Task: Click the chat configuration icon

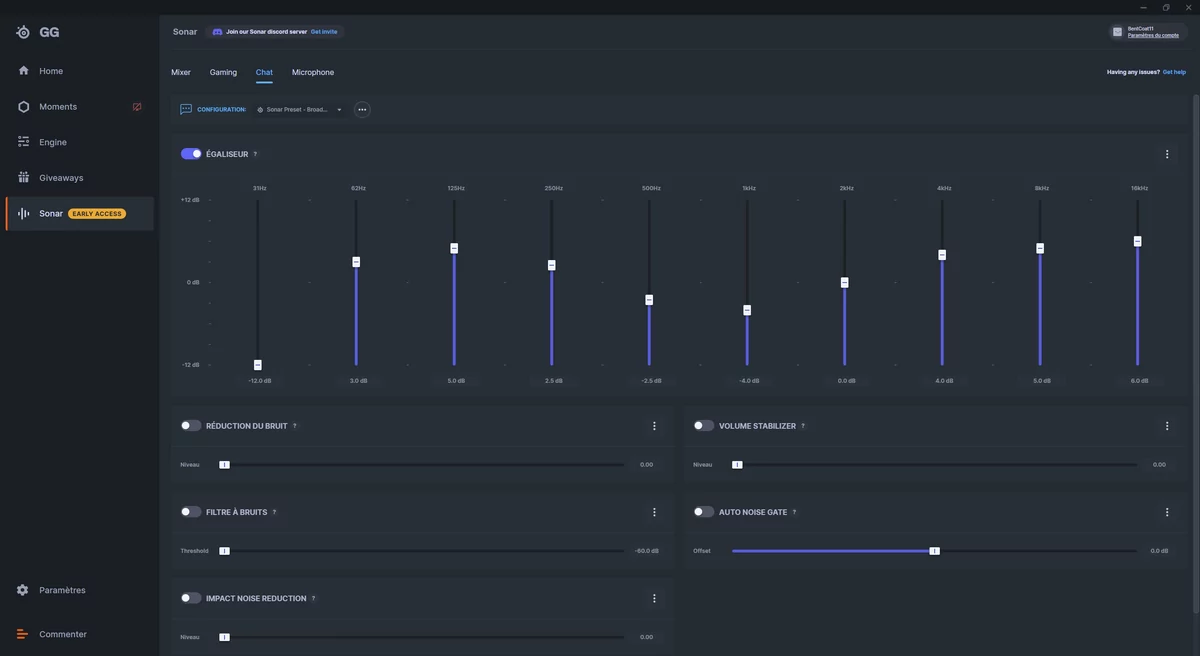Action: tap(186, 109)
